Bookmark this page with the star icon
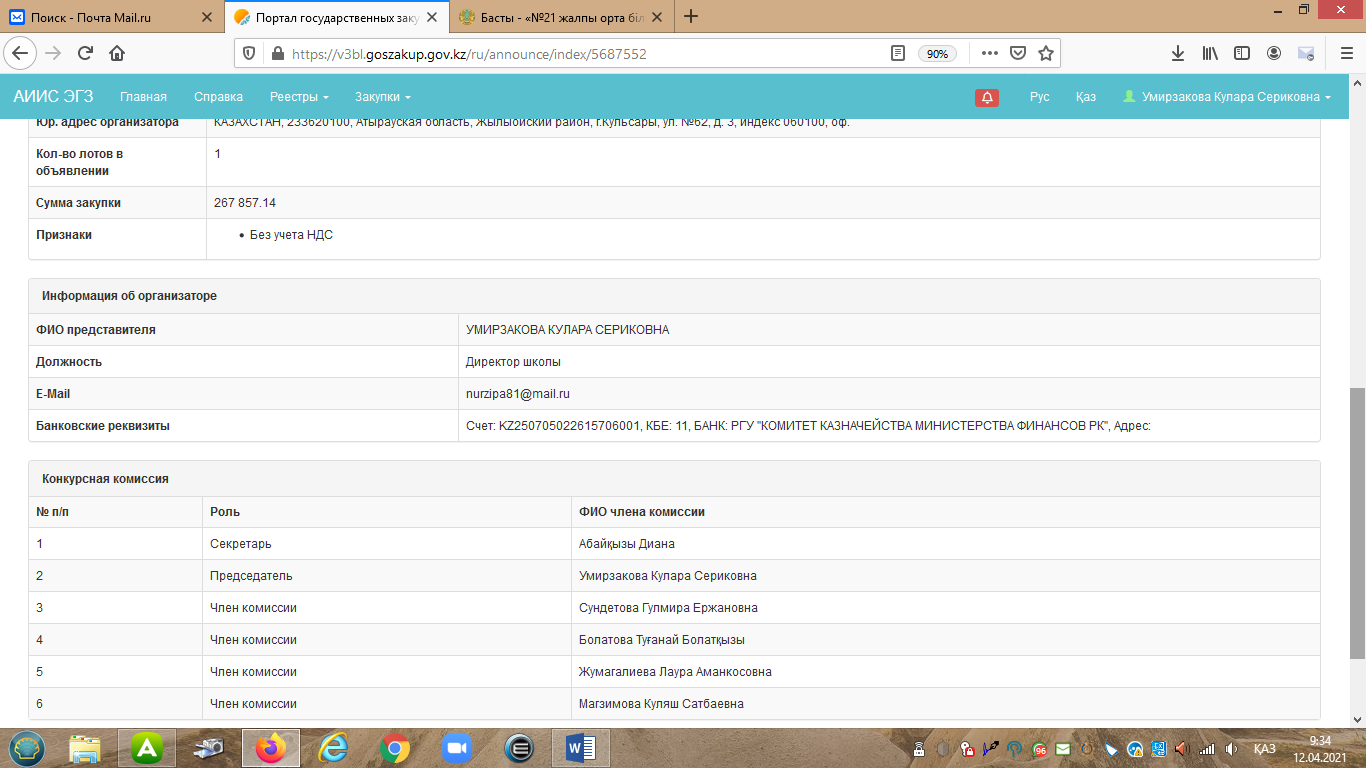The height and width of the screenshot is (768, 1366). (x=1046, y=54)
